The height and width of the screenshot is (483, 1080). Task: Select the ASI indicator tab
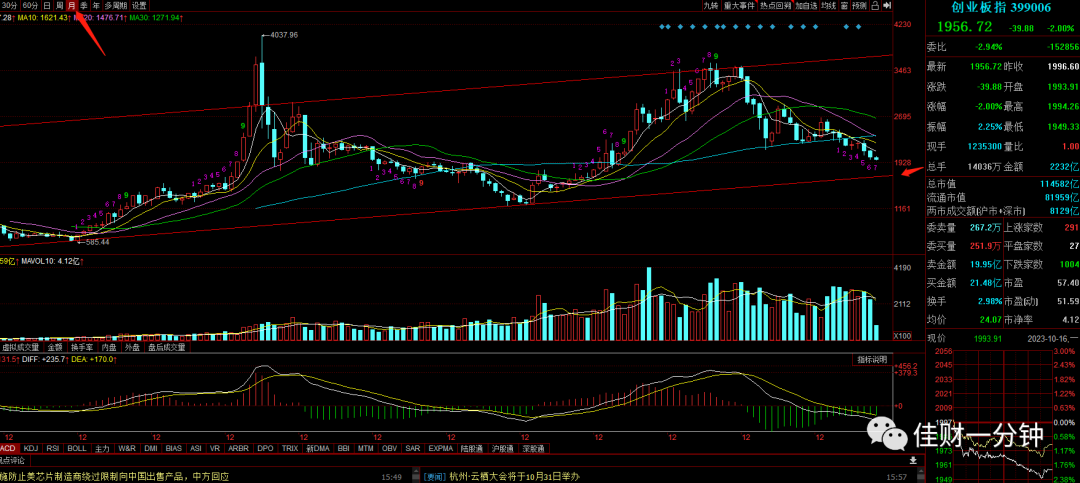point(196,449)
